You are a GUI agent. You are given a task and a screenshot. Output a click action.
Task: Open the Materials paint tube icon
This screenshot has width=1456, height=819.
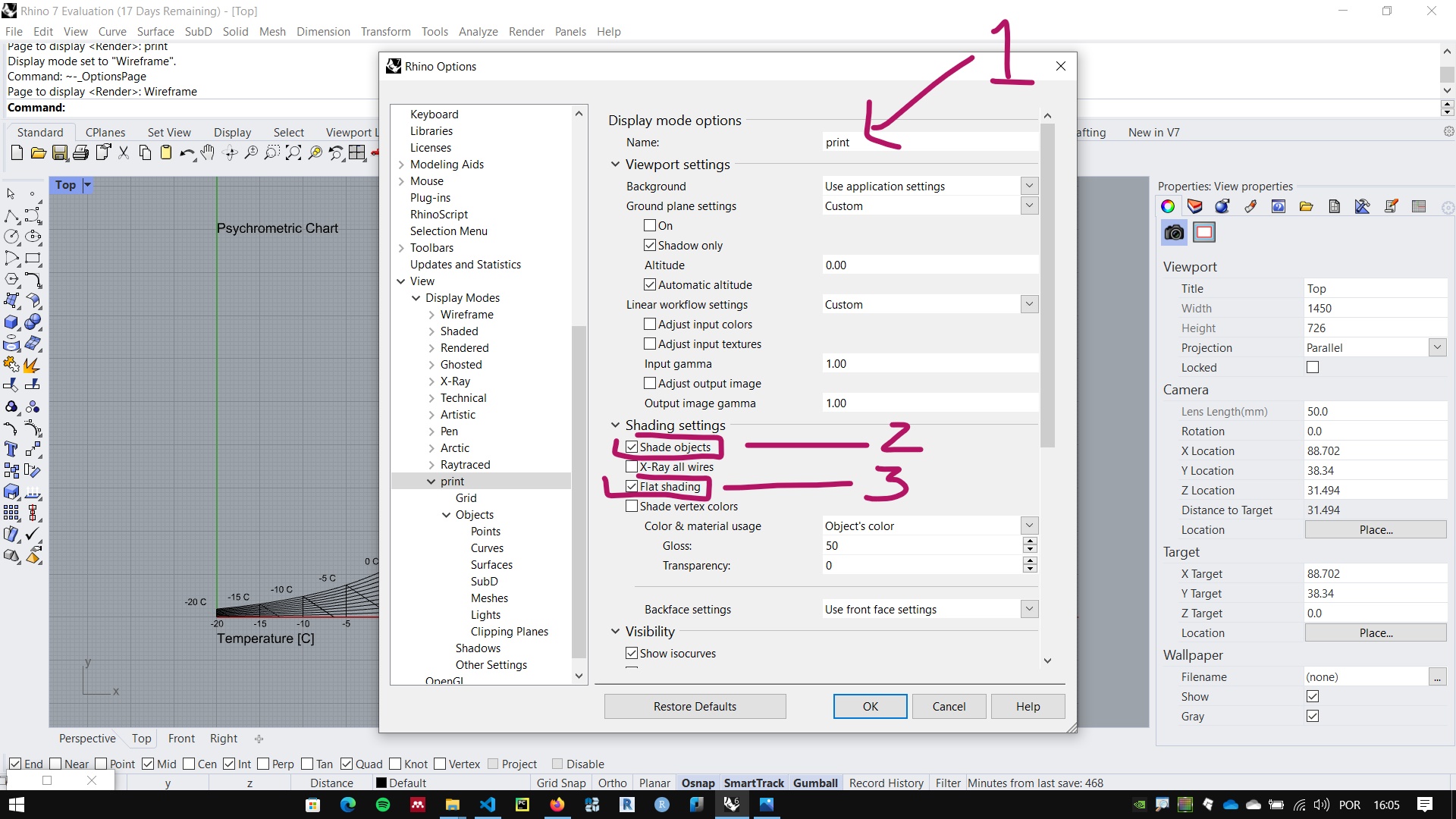click(x=1250, y=206)
